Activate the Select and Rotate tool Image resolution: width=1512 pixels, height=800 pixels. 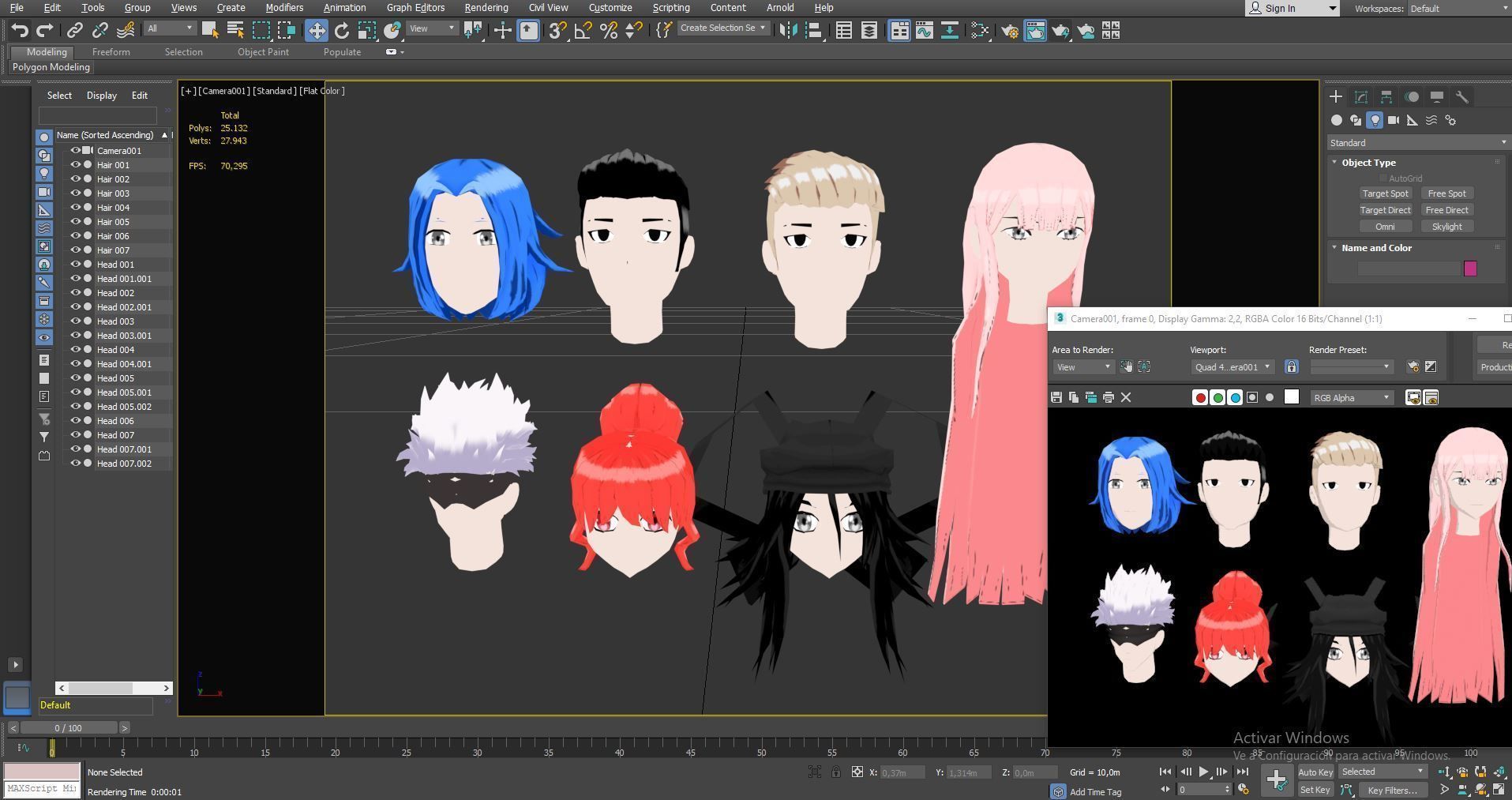tap(342, 31)
